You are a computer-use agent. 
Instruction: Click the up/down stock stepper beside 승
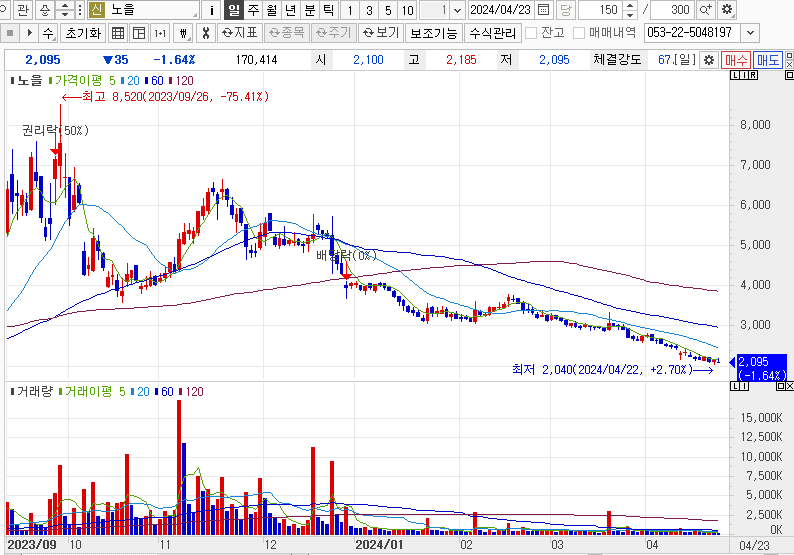pyautogui.click(x=64, y=10)
